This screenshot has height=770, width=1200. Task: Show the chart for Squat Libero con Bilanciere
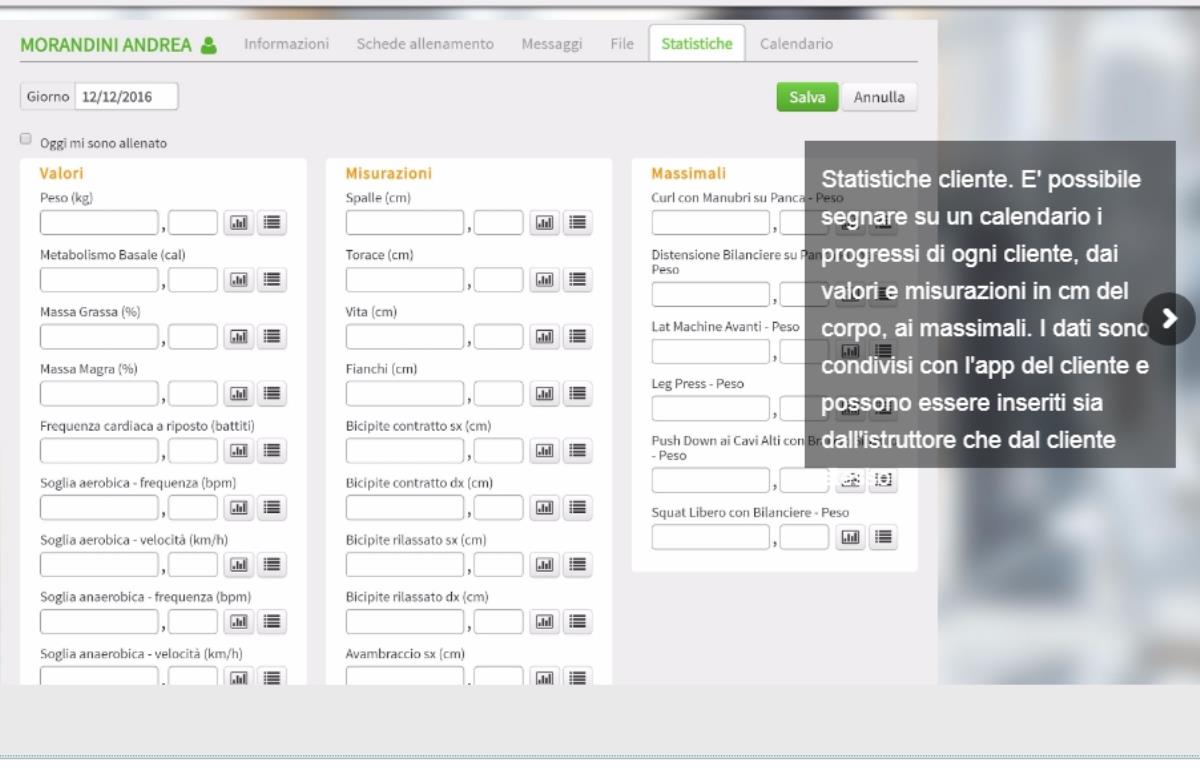850,537
